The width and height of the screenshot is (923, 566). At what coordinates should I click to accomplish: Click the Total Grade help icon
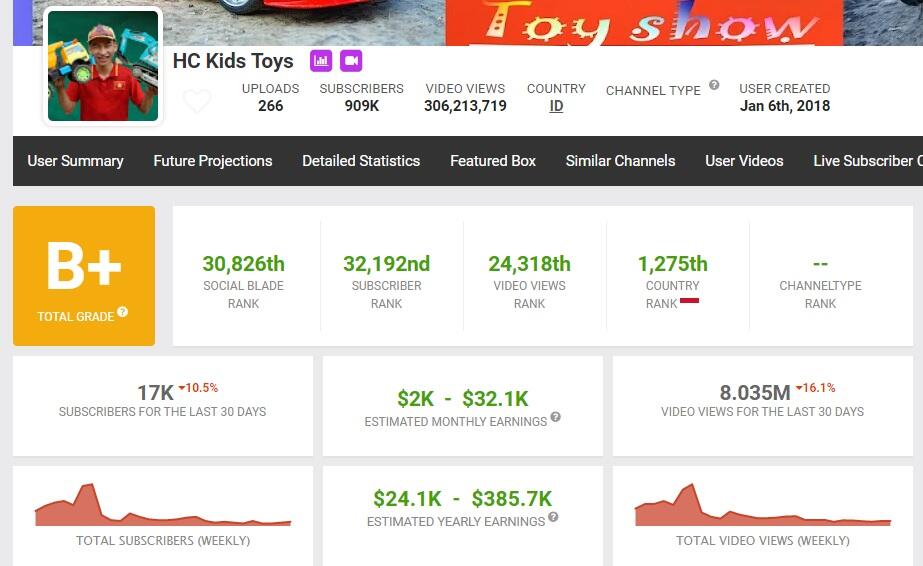pyautogui.click(x=122, y=312)
